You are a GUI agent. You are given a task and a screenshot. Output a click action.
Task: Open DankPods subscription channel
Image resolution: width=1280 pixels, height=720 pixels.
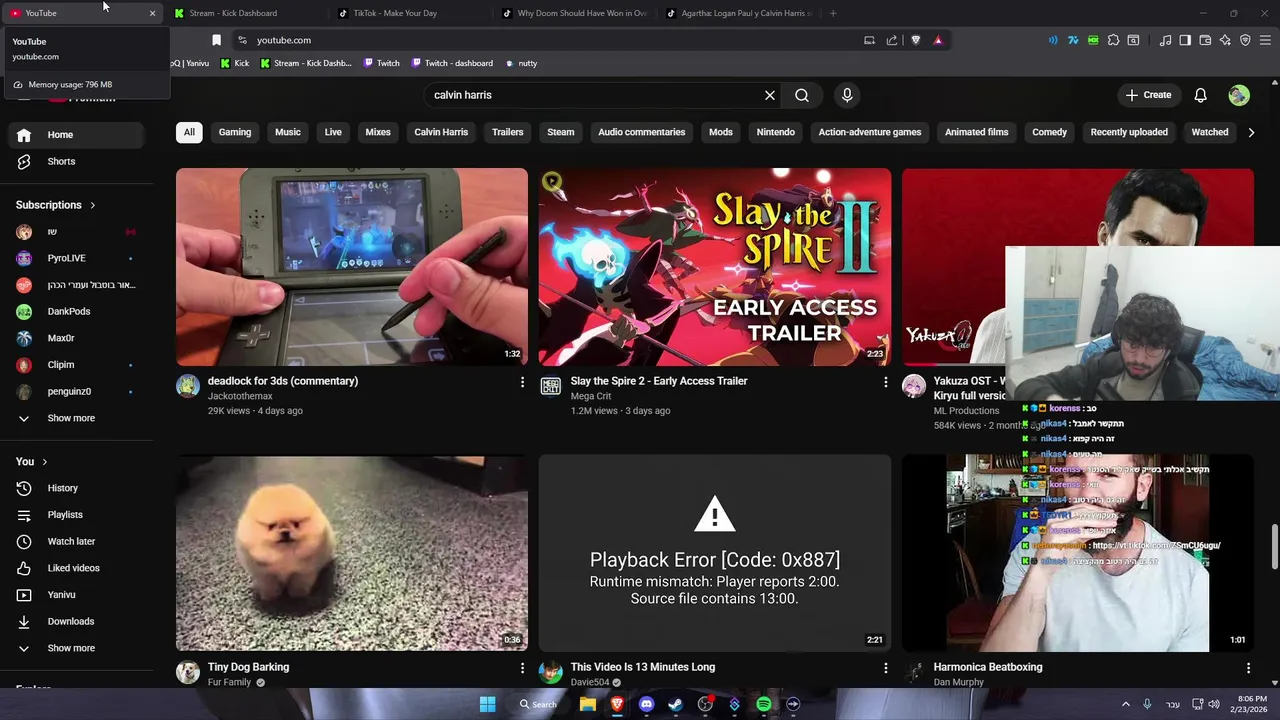77,311
